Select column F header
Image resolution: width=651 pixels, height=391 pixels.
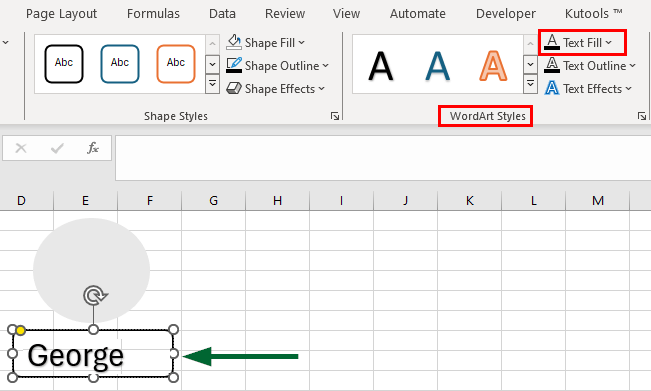(149, 201)
